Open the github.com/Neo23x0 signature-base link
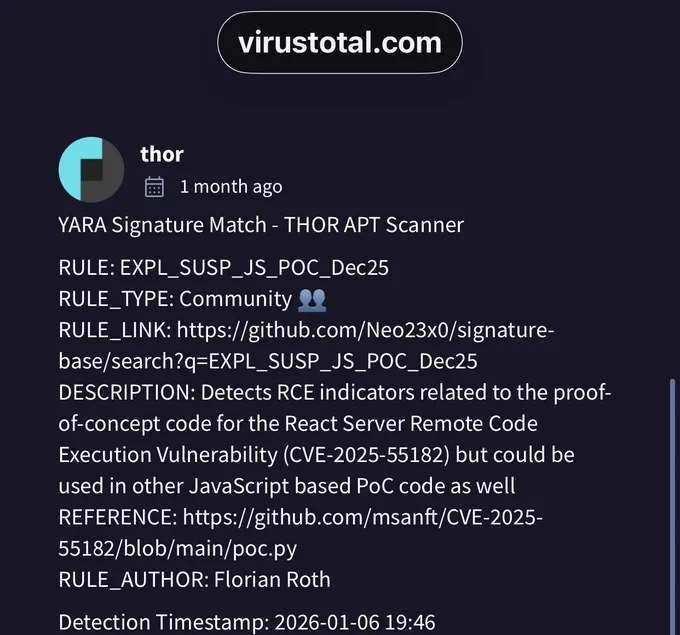The width and height of the screenshot is (680, 635). pos(307,345)
